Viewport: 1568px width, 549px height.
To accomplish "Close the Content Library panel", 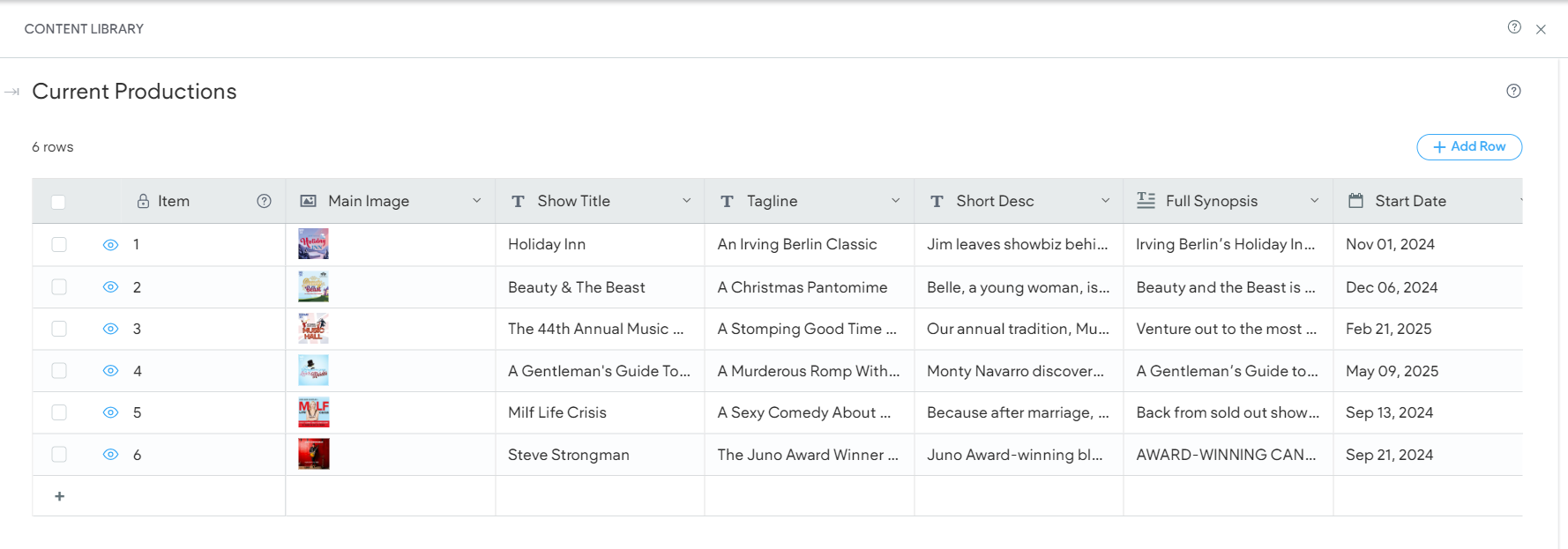I will (x=1541, y=29).
